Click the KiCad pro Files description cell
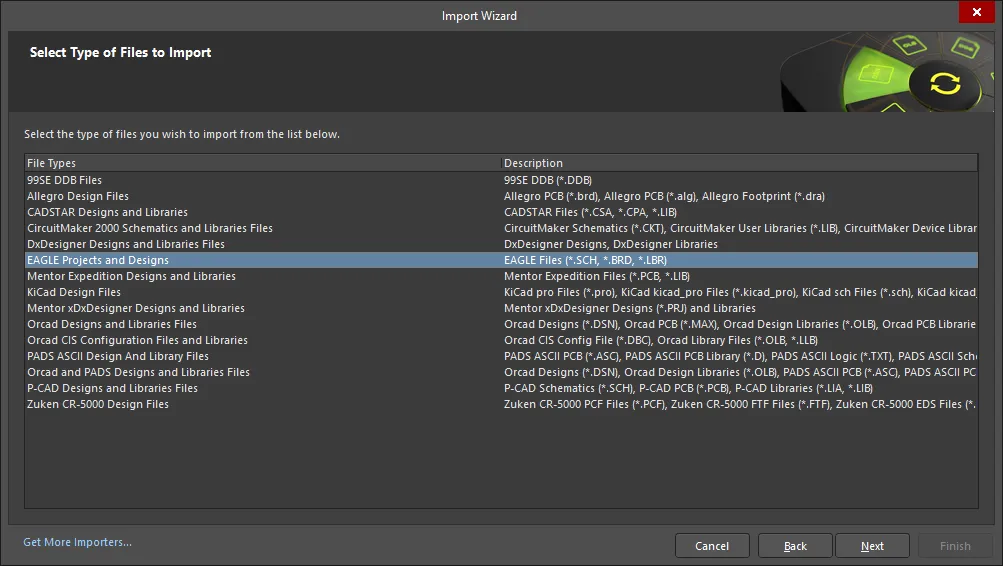The height and width of the screenshot is (566, 1003). (x=740, y=292)
